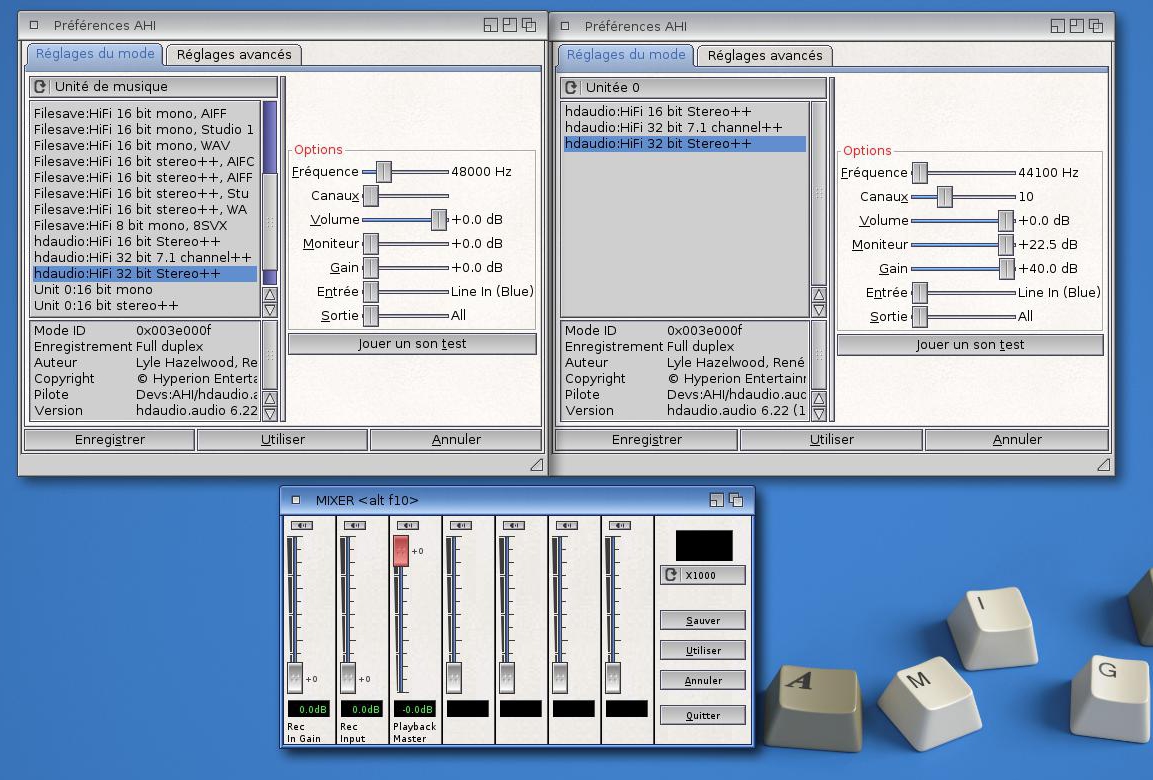Click resize gadget of left AHI window
Screen dimensions: 1153x780
(x=536, y=464)
